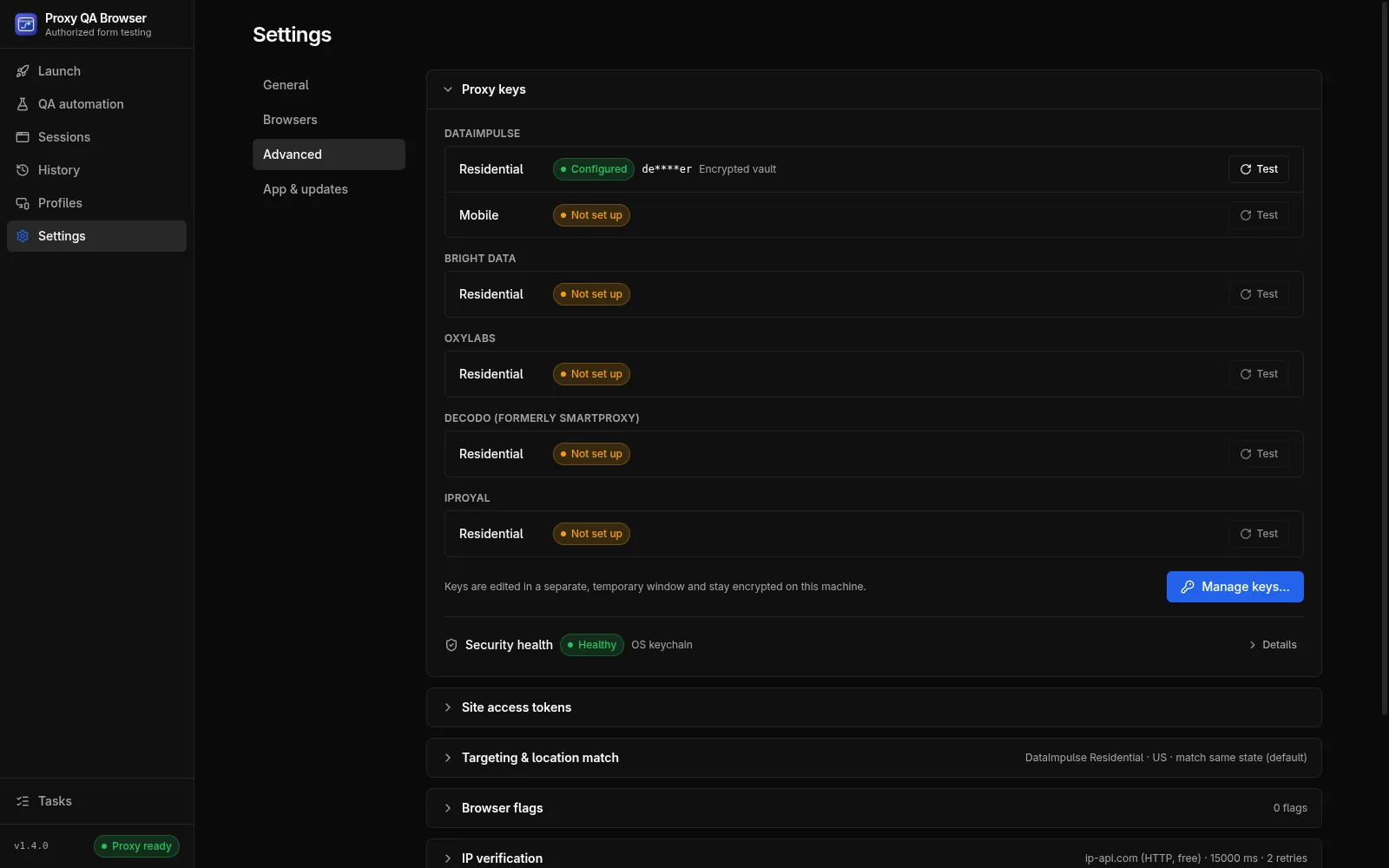This screenshot has width=1389, height=868.
Task: Collapse the Proxy keys section
Action: (874, 89)
